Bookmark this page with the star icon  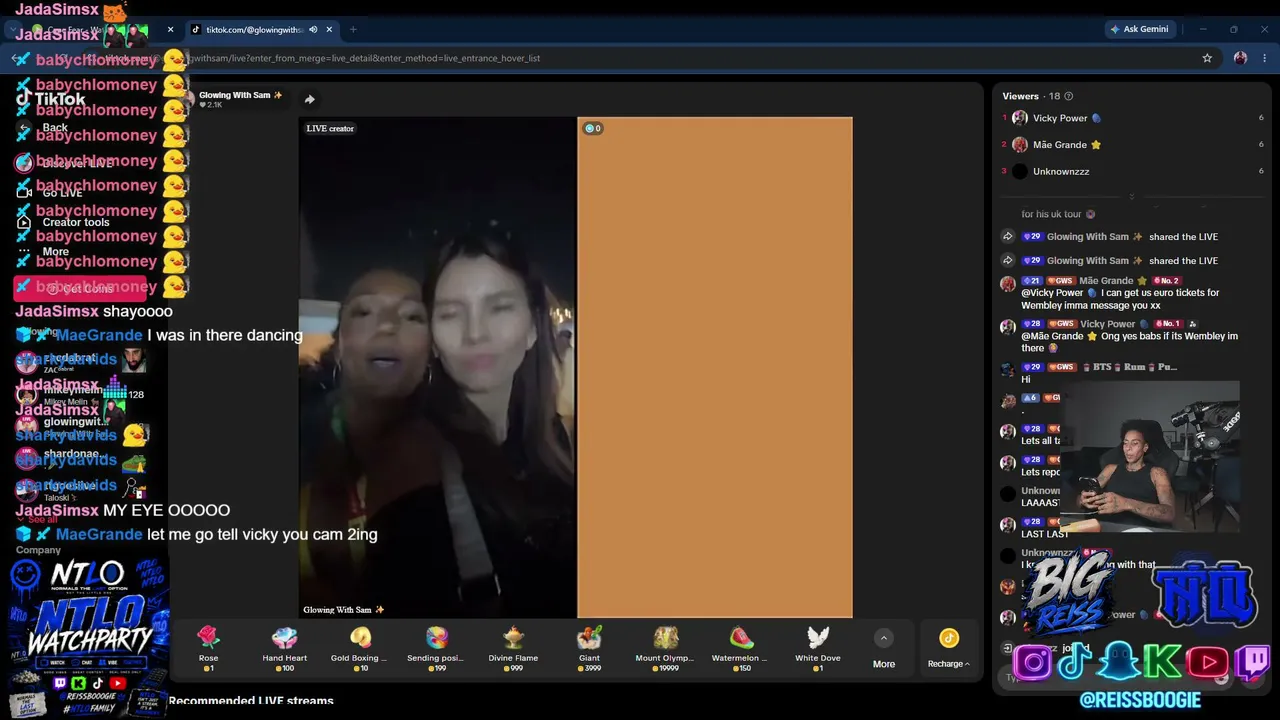pyautogui.click(x=1207, y=58)
